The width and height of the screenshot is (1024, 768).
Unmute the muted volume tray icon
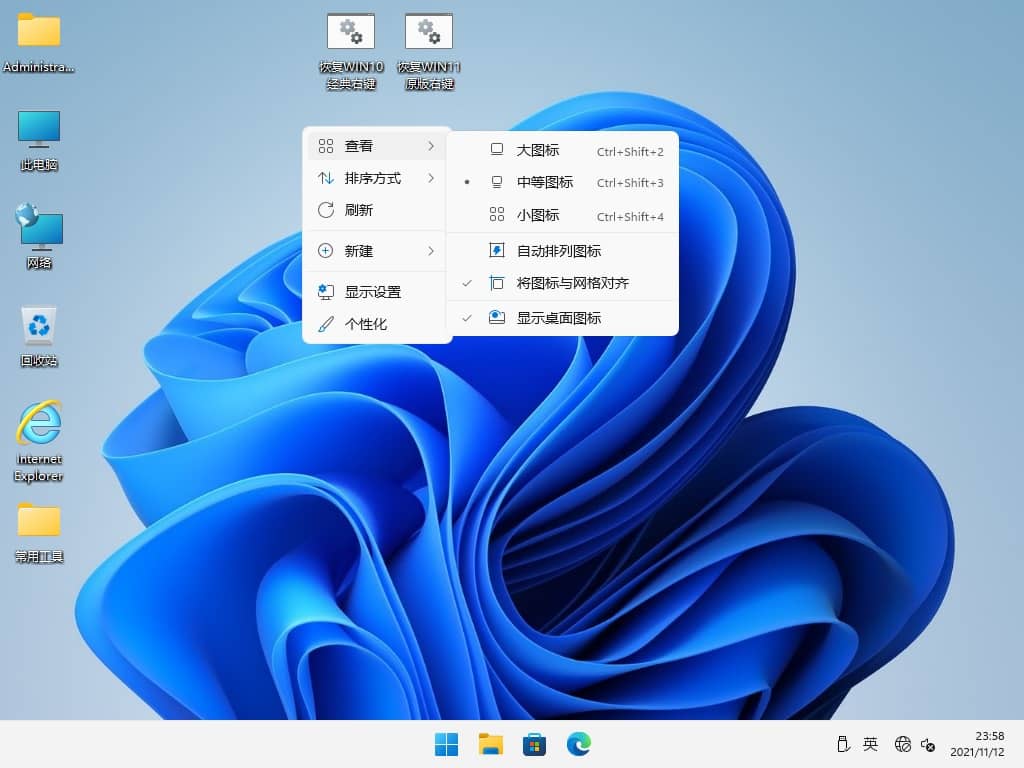(929, 745)
